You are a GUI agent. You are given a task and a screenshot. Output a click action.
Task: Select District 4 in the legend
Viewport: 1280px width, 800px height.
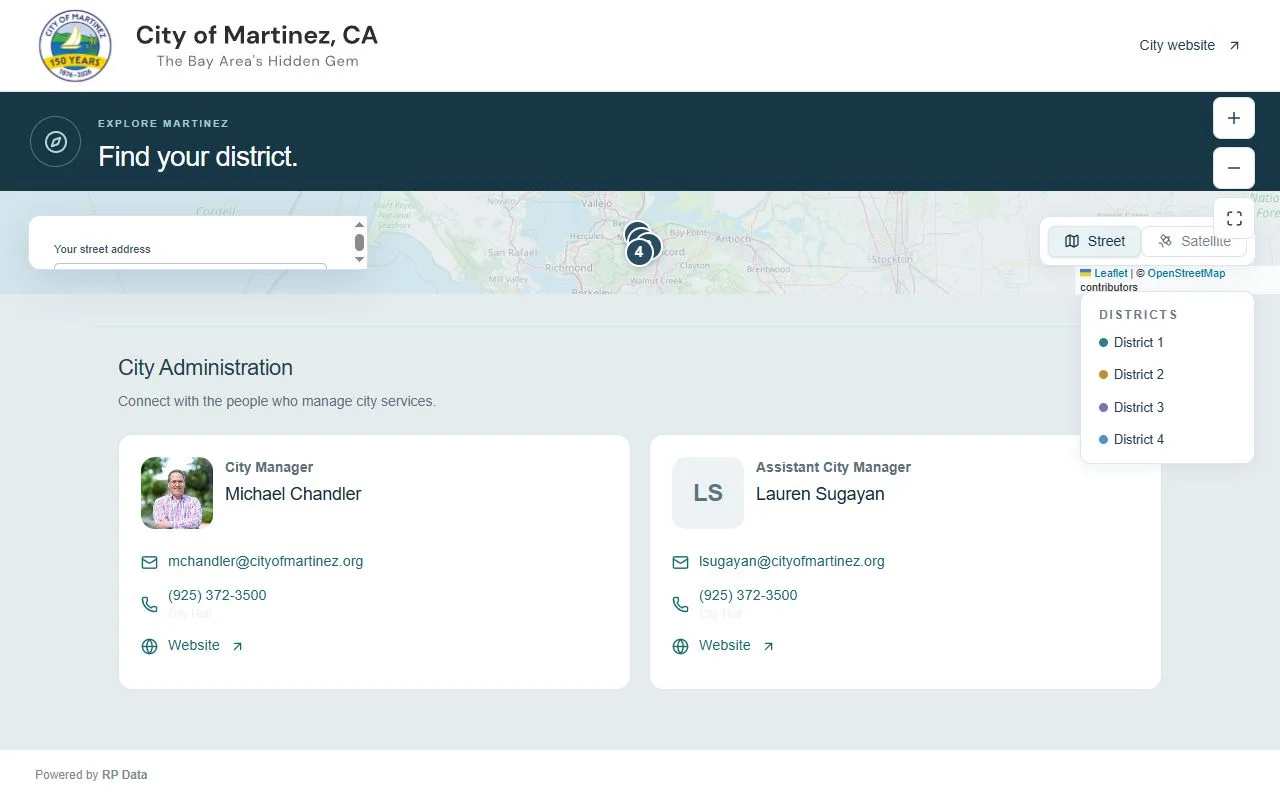[1131, 439]
